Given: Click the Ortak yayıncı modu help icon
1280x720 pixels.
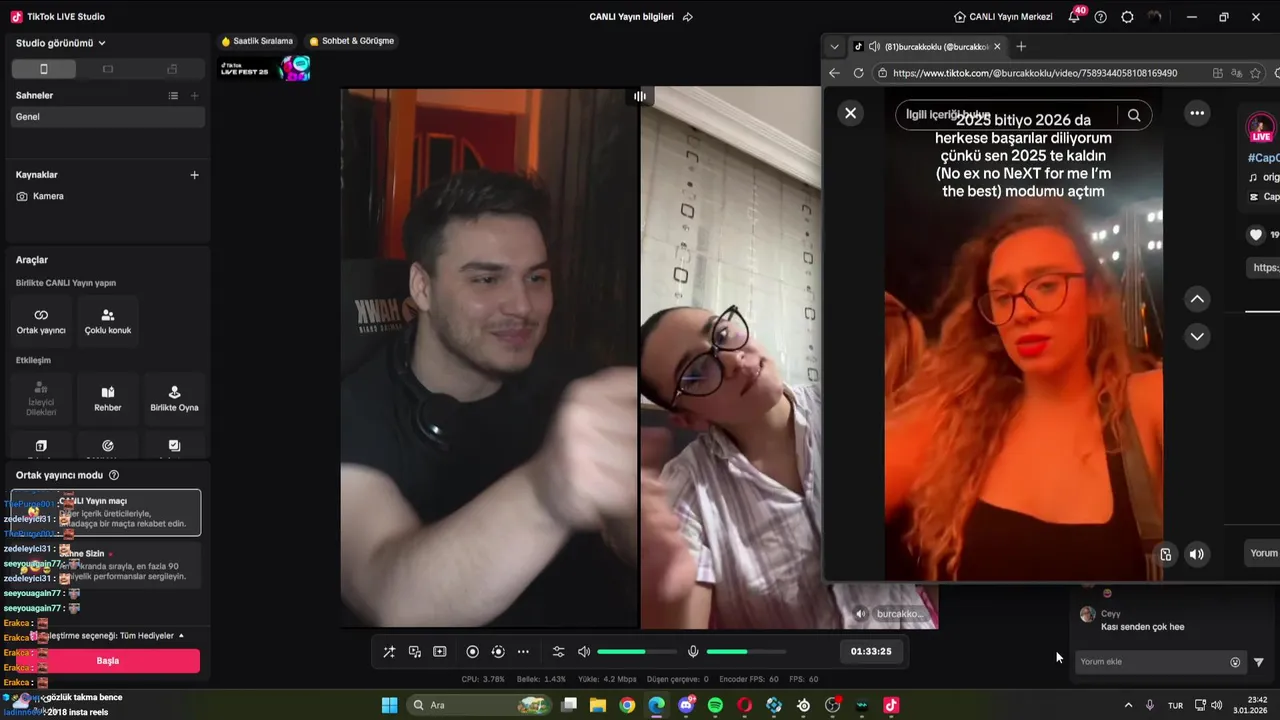Looking at the screenshot, I should click(114, 475).
